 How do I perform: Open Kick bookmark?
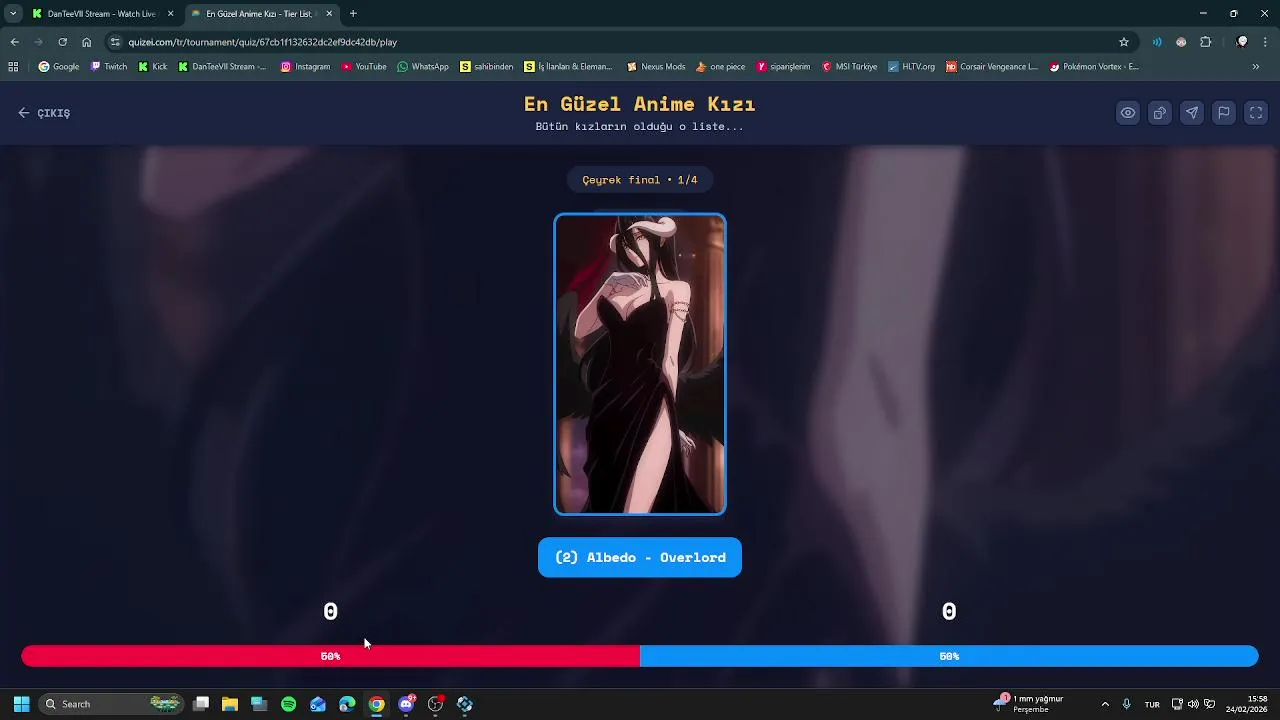tap(153, 67)
